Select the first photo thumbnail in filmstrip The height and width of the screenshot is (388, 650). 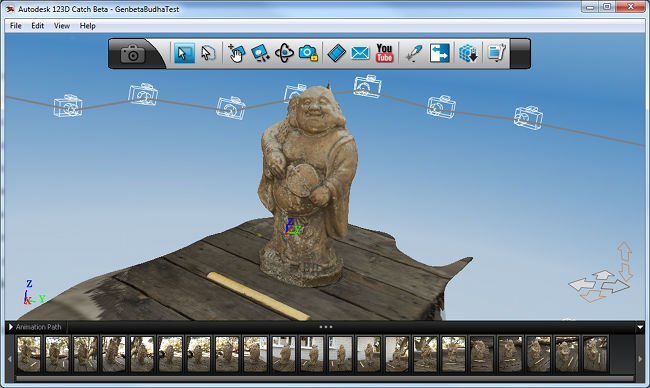click(29, 354)
